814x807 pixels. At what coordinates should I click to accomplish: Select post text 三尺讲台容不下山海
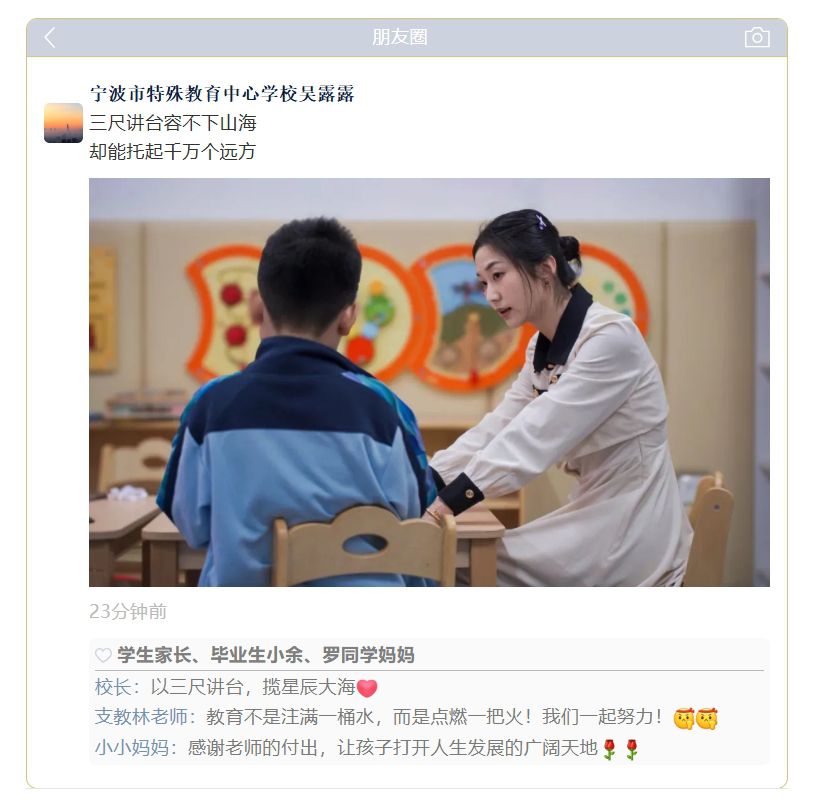[x=173, y=123]
